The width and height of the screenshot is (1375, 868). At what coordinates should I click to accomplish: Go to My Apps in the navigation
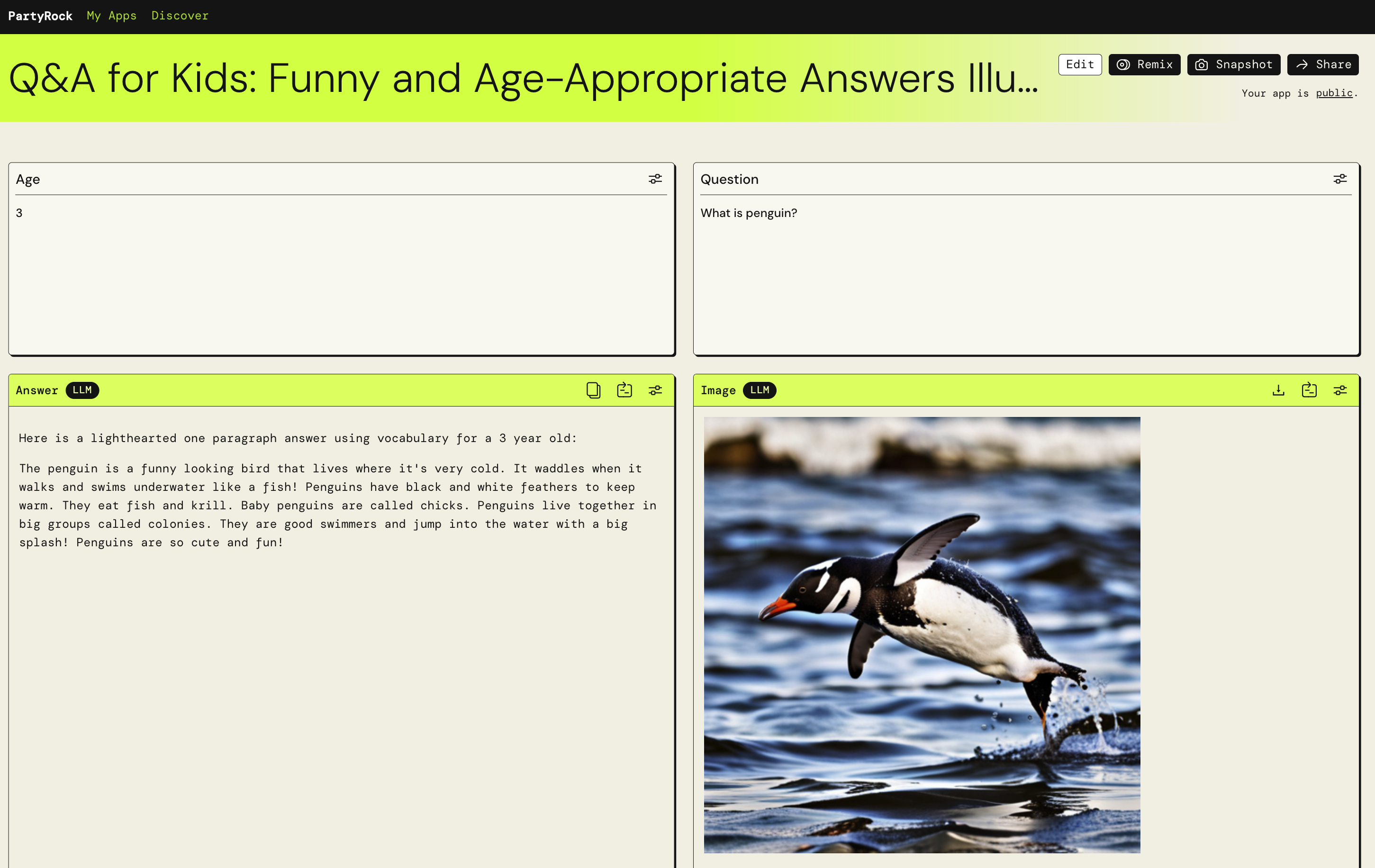pos(111,16)
